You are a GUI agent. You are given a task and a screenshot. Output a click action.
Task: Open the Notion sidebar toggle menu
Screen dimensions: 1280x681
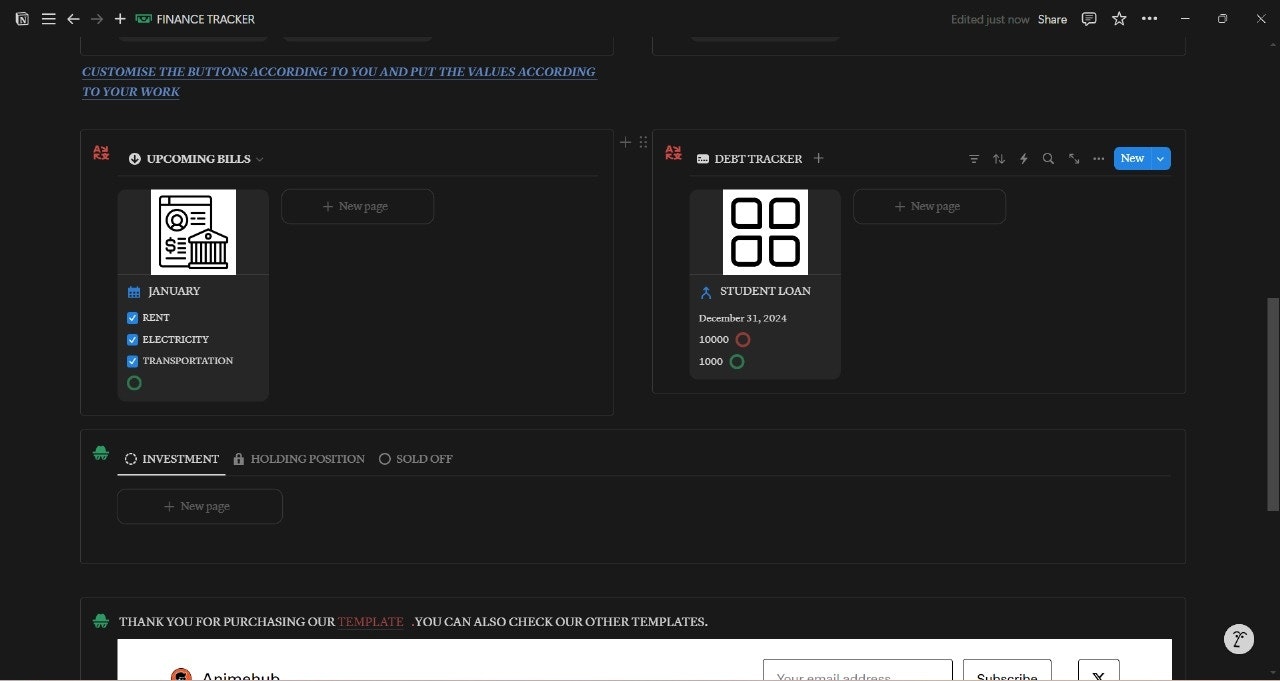click(x=48, y=19)
